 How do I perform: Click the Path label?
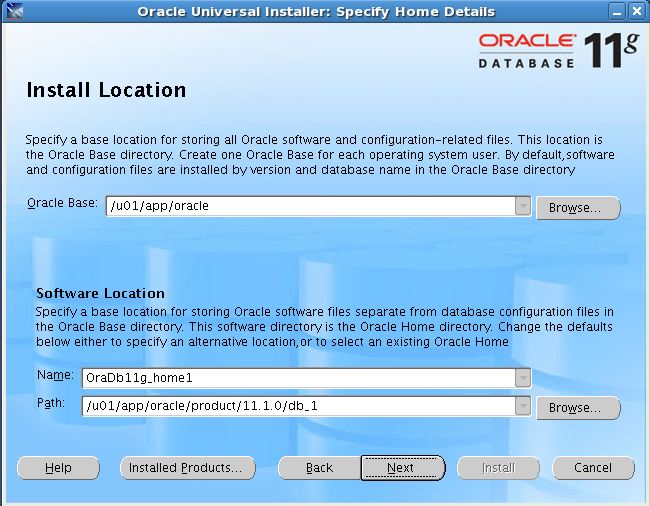click(51, 403)
